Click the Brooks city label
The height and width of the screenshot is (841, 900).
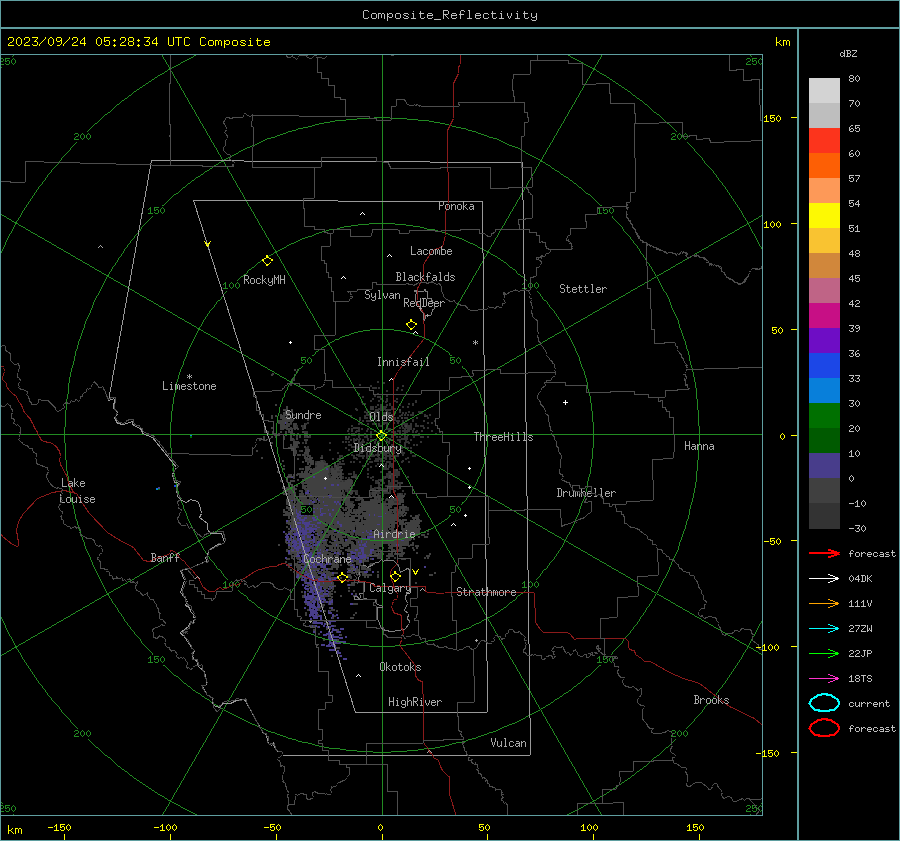(x=711, y=700)
